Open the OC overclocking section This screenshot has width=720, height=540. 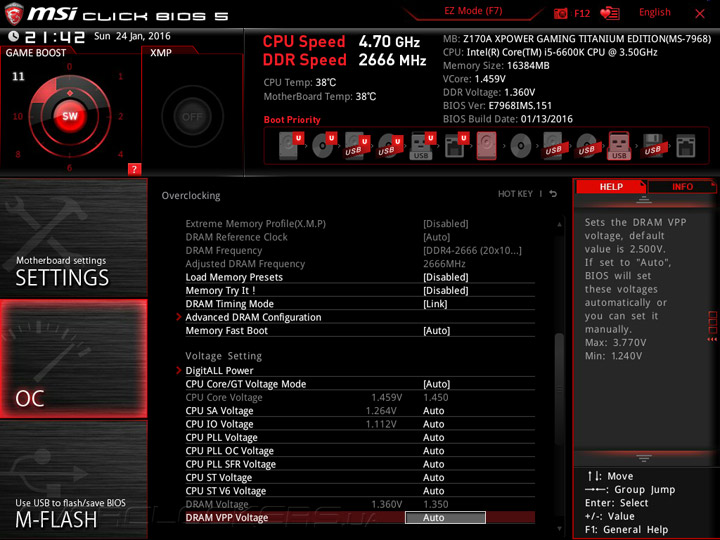[x=73, y=359]
